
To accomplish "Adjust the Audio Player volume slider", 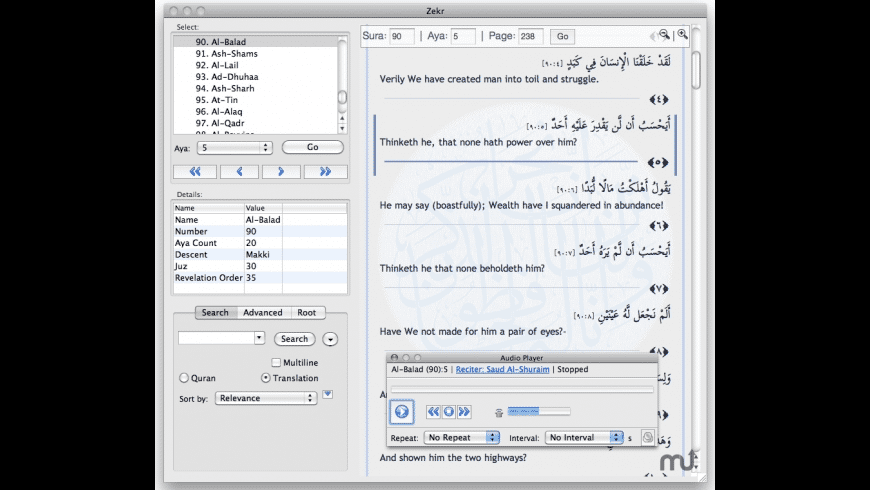I will (539, 411).
